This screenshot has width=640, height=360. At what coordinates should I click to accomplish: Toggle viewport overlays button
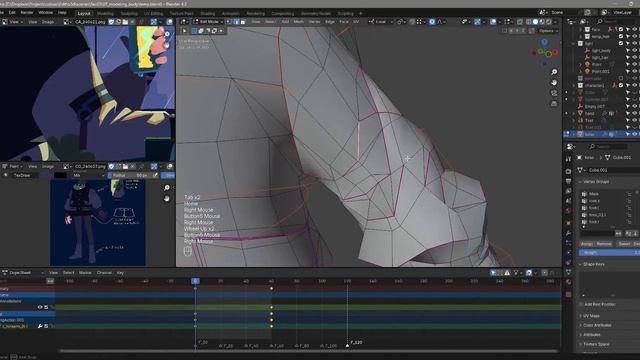493,22
